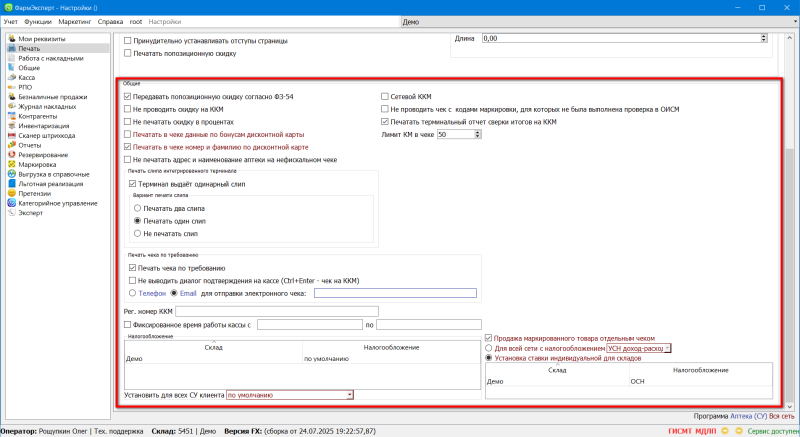Image resolution: width=800 pixels, height=437 pixels.
Task: Open Отчеты section via its icon
Action: coord(10,145)
